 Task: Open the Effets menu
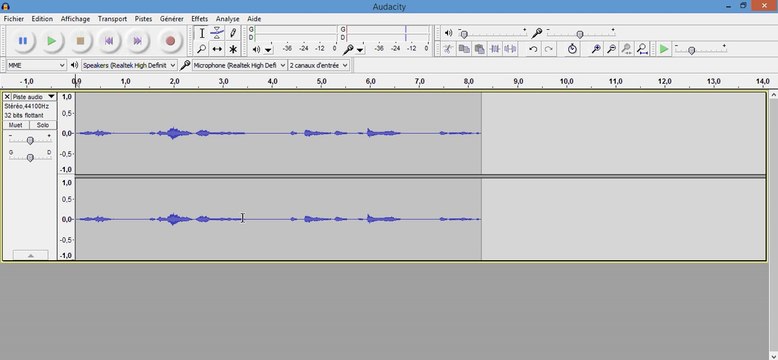coord(199,19)
